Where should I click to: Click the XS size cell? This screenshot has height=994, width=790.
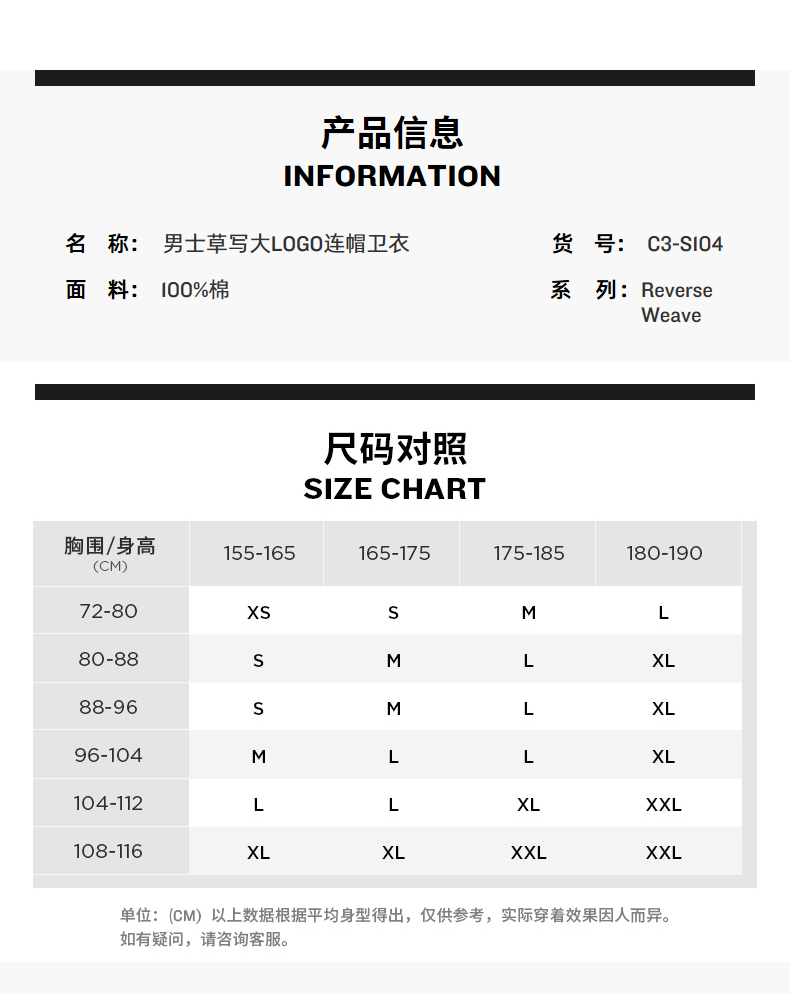tap(259, 612)
